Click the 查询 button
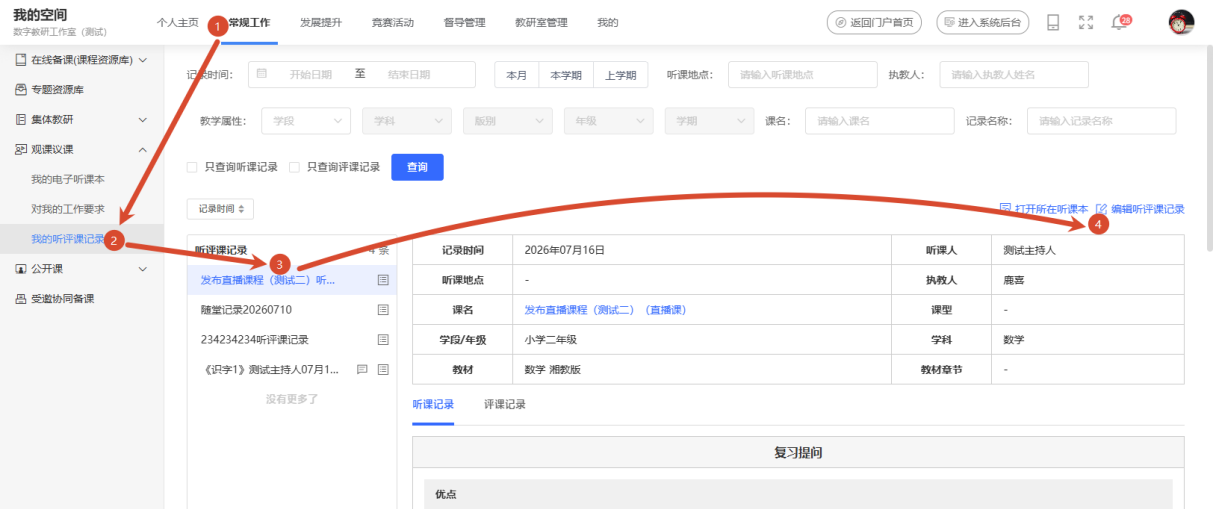 (417, 167)
